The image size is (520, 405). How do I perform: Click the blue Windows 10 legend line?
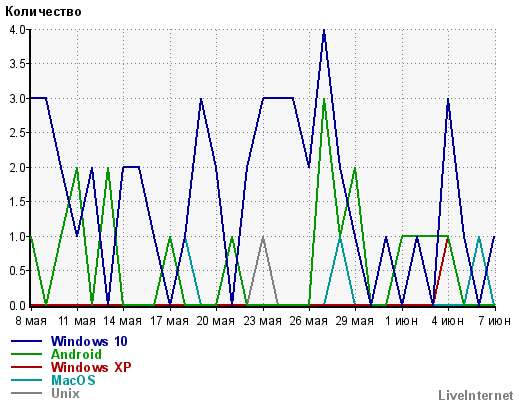point(27,341)
